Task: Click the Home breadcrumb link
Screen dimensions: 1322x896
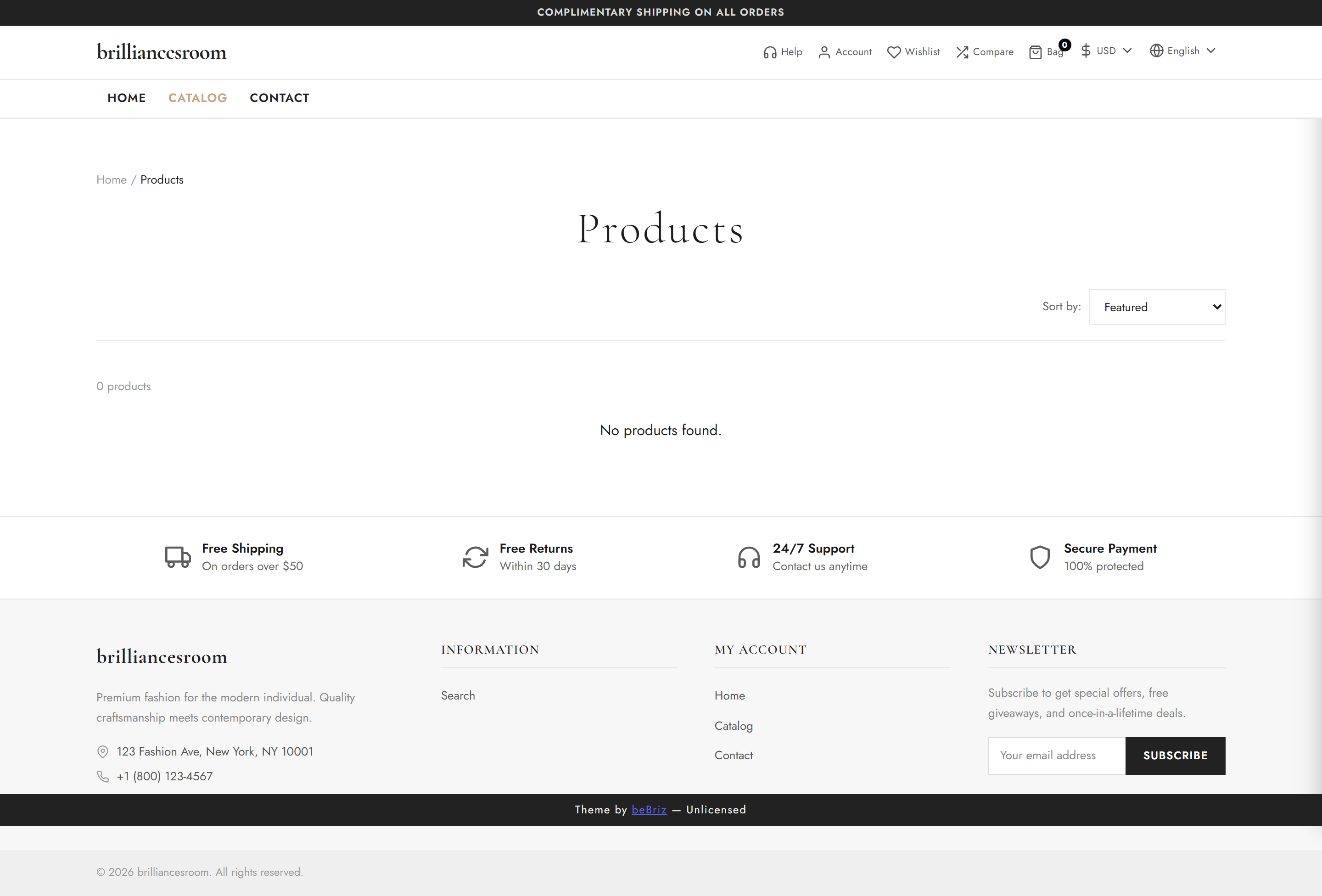Action: point(112,180)
